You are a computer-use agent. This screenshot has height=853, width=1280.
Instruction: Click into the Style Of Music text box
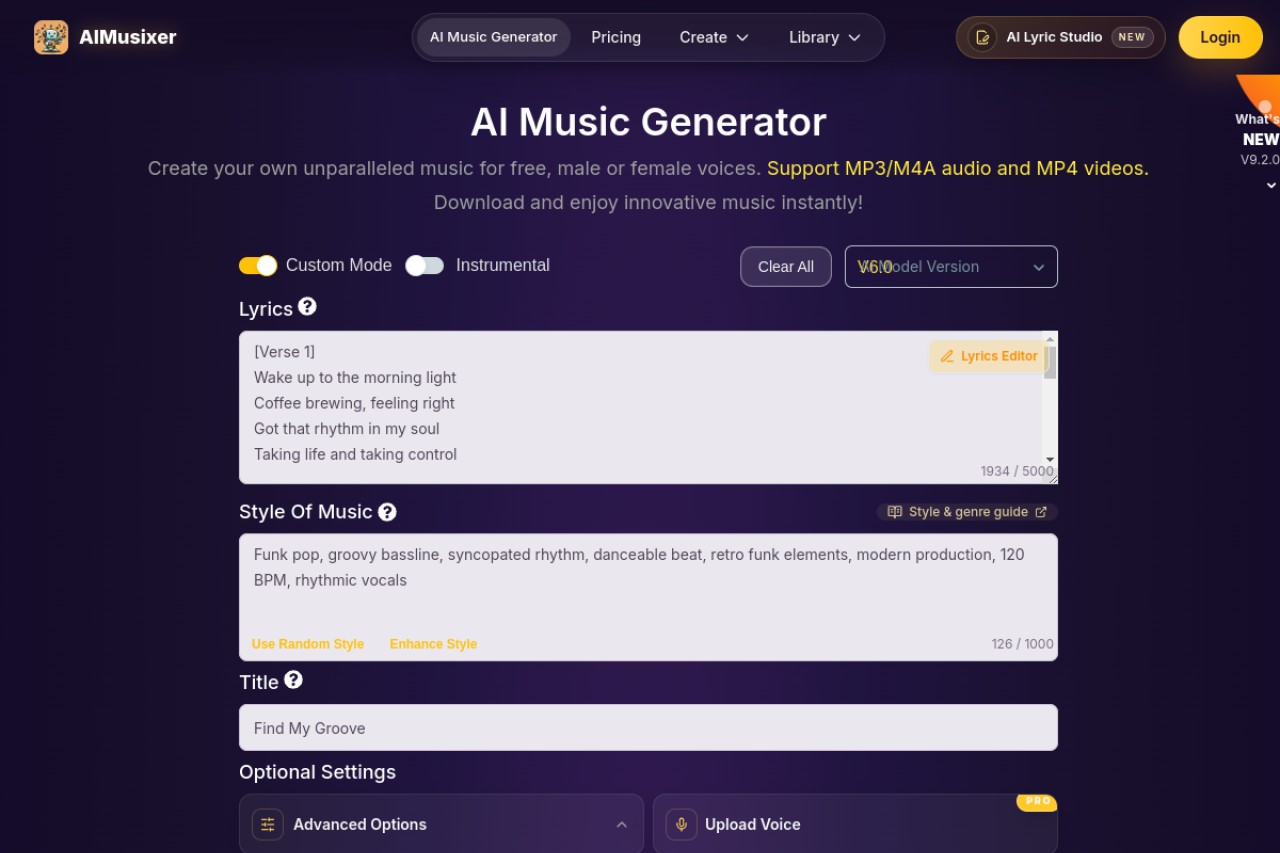coord(648,597)
